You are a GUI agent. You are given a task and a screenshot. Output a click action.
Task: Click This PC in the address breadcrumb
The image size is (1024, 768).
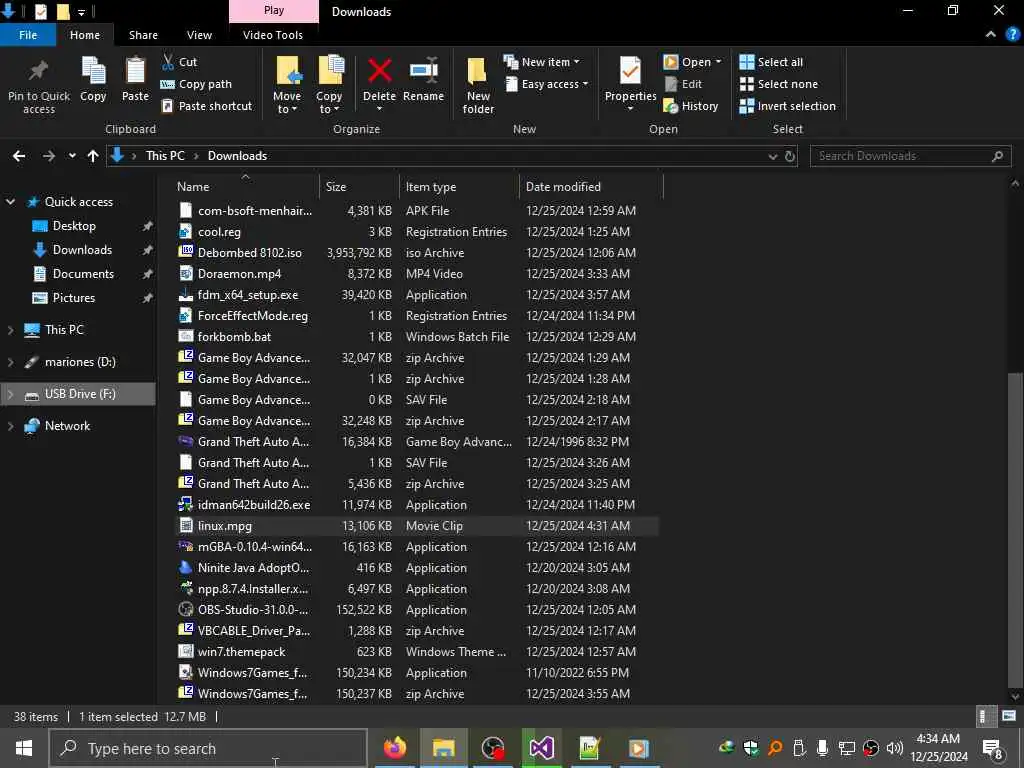coord(165,156)
